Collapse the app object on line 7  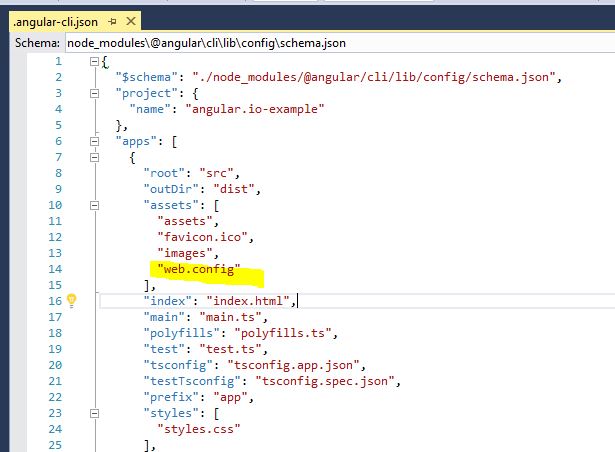pyautogui.click(x=94, y=157)
